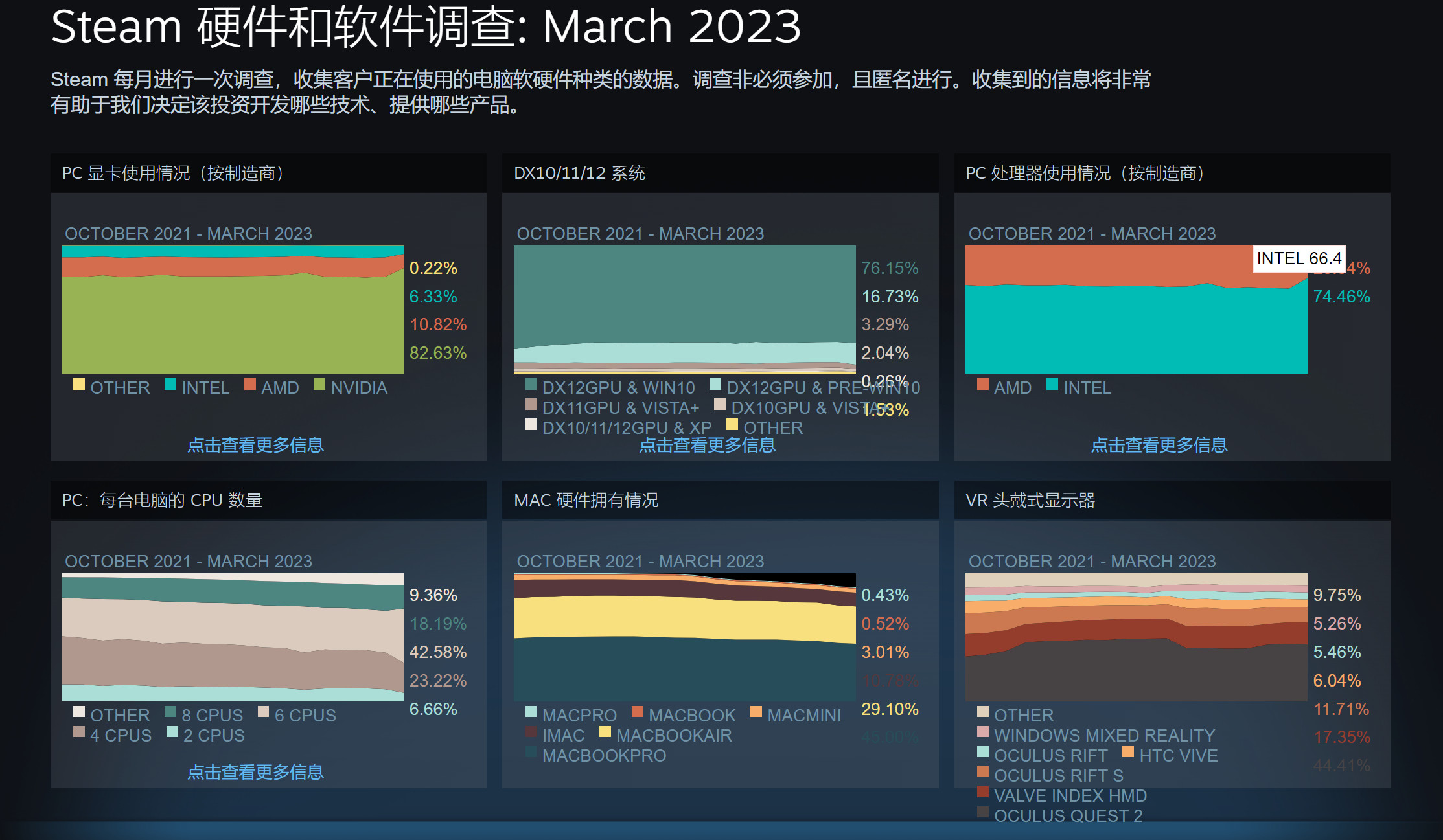Click the yellow OTHER swatch in graphics card legend

pos(79,384)
